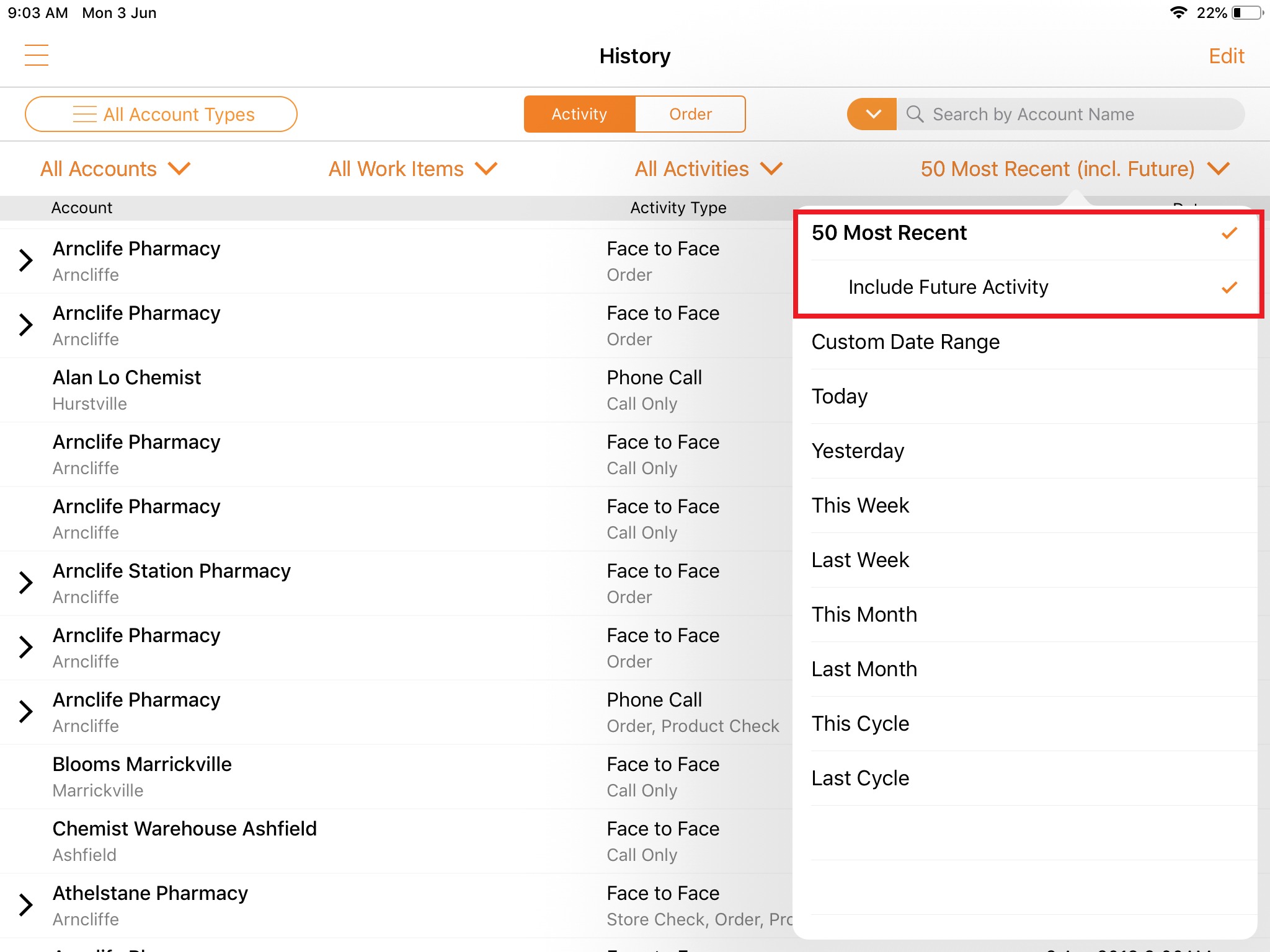Viewport: 1270px width, 952px height.
Task: Open the All Accounts dropdown
Action: (x=115, y=169)
